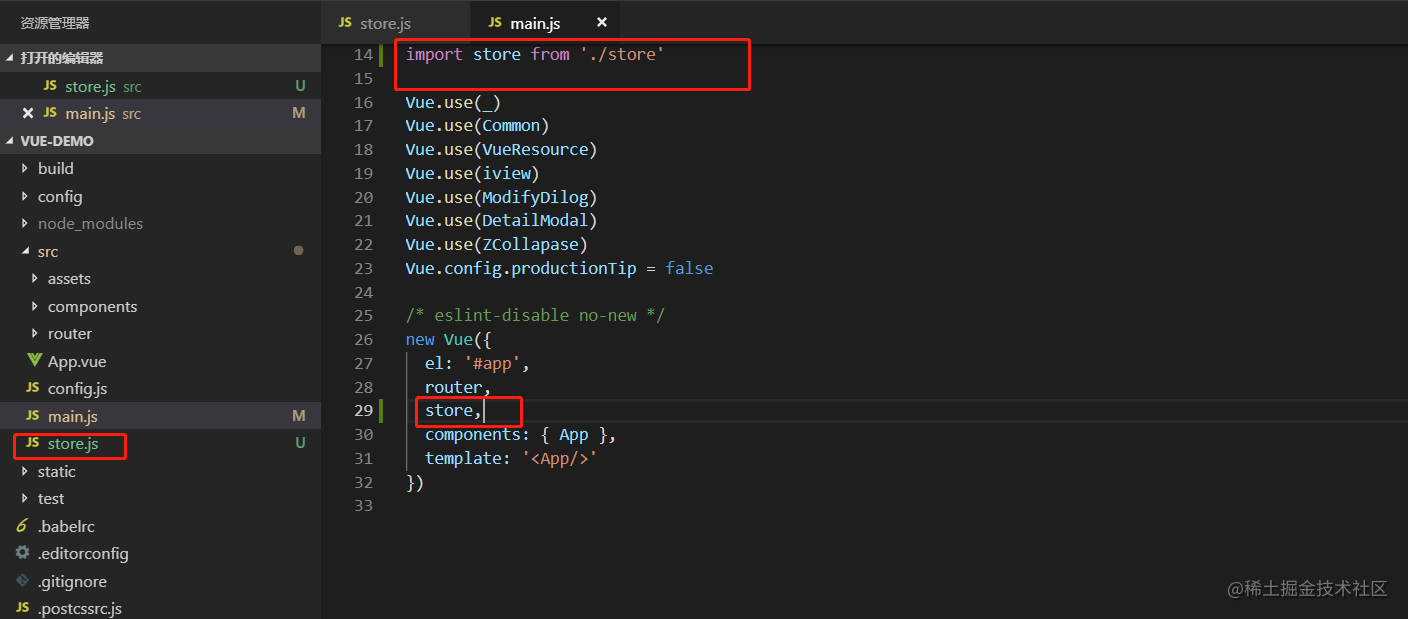Click JS icon of main.js in open editors

click(x=50, y=113)
